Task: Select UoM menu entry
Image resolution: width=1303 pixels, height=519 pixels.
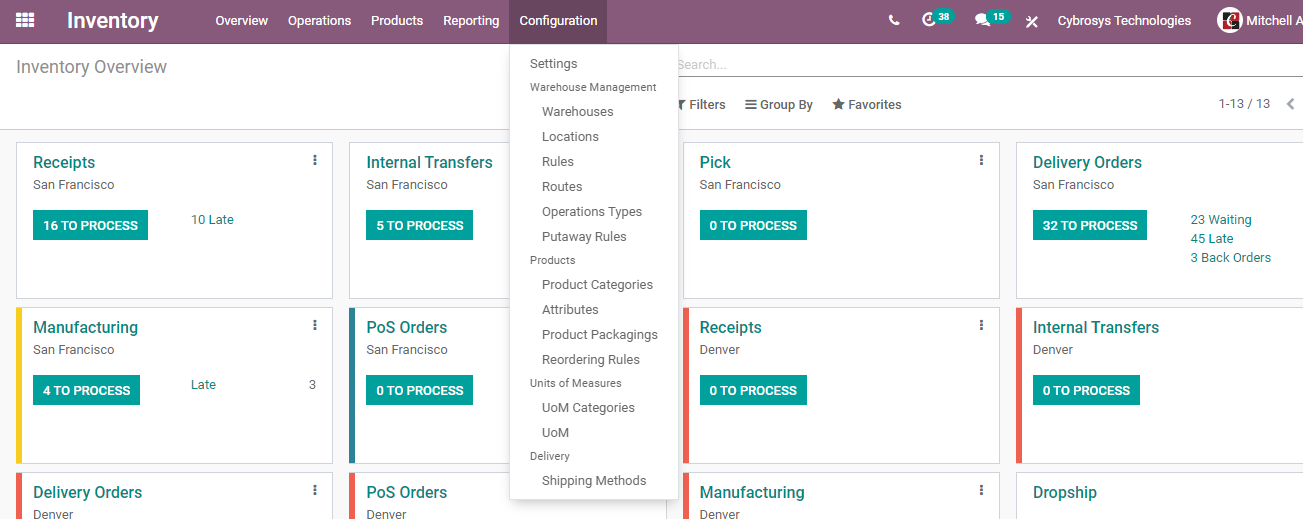Action: (594, 432)
